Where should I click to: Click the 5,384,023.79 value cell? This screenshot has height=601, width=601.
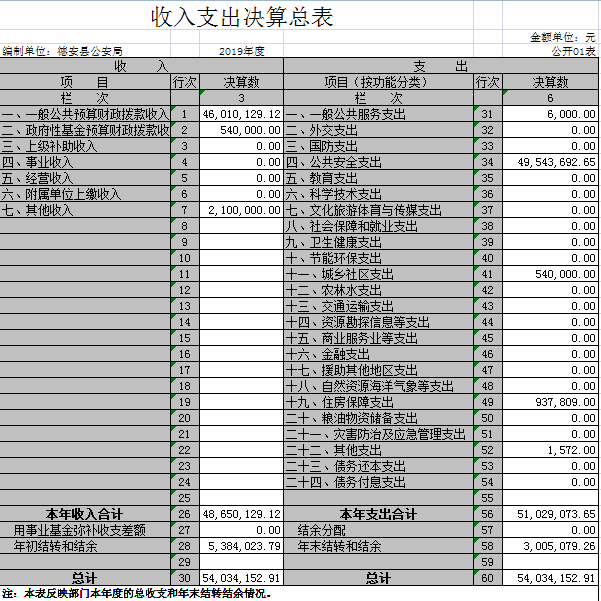pyautogui.click(x=241, y=546)
